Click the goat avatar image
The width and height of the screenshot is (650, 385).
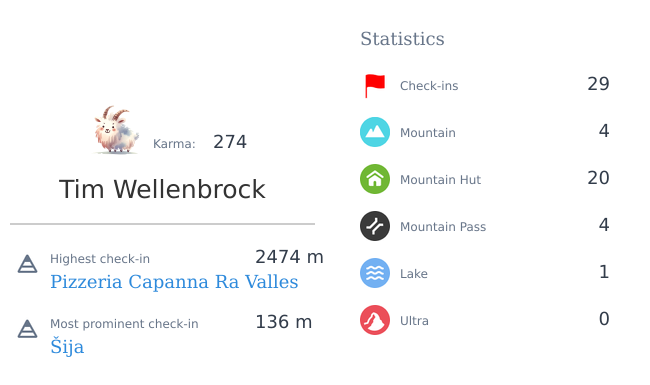coord(116,130)
